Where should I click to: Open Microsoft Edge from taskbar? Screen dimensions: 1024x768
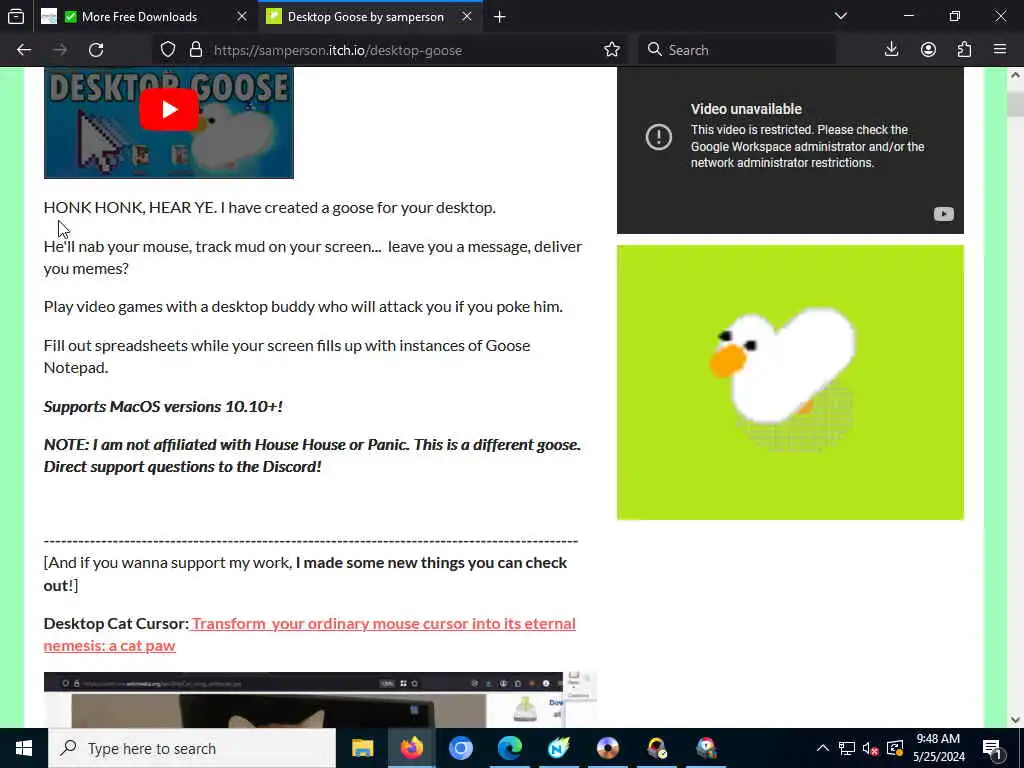(x=509, y=748)
